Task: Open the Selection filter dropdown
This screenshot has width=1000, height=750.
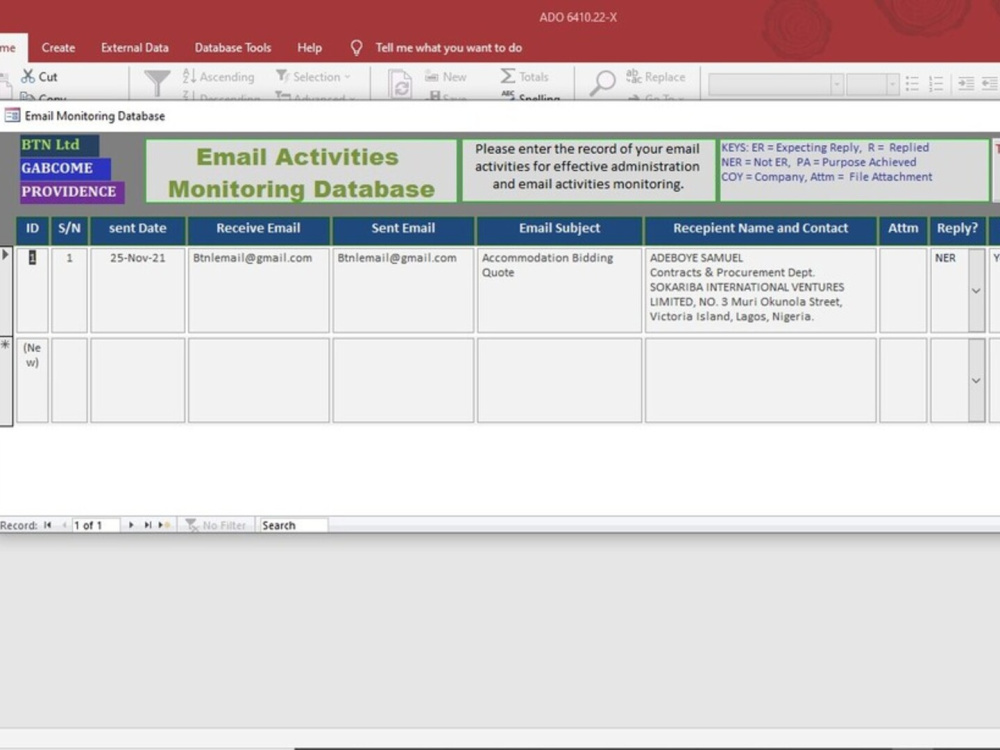Action: (x=313, y=77)
